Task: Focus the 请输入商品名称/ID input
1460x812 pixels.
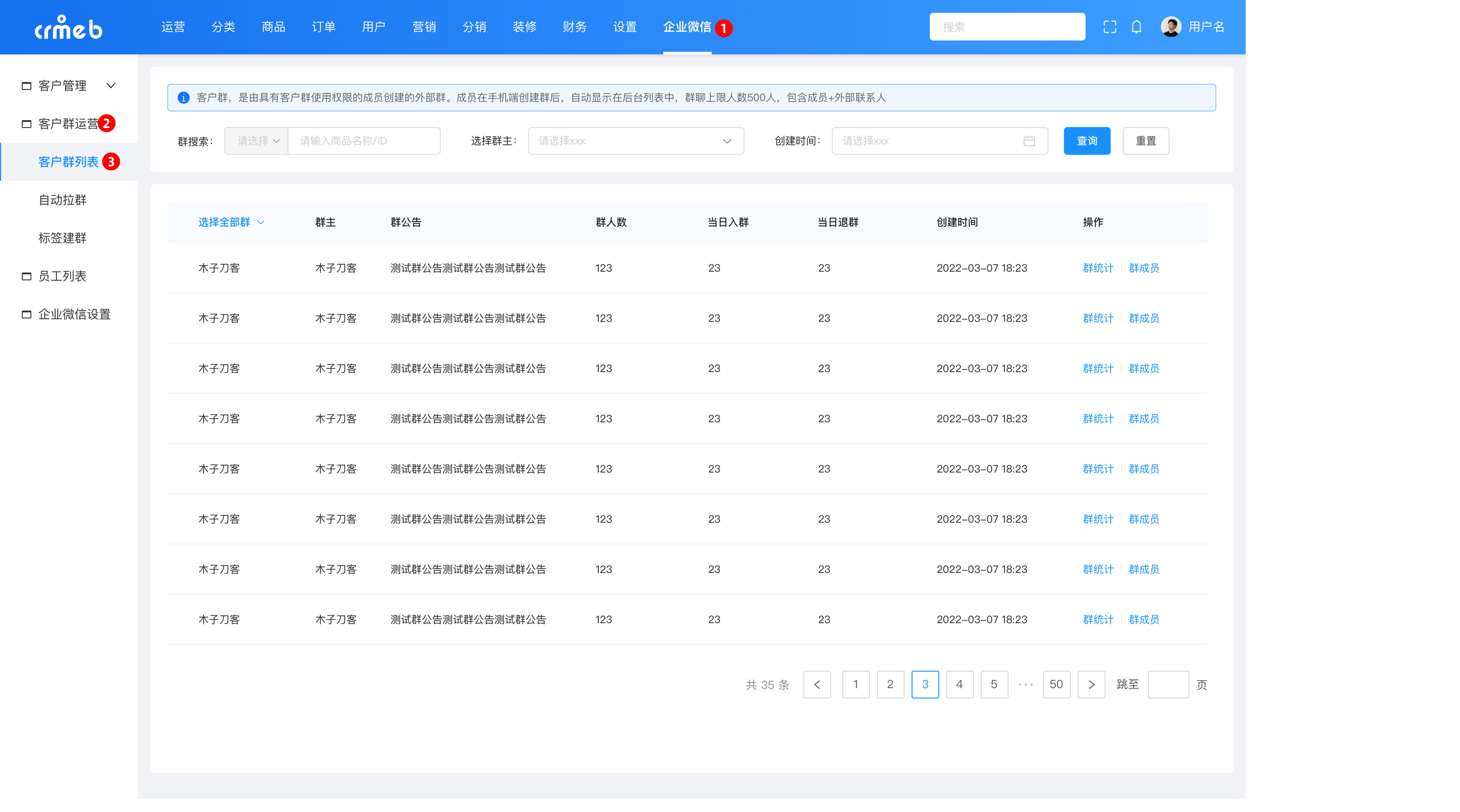Action: point(364,140)
